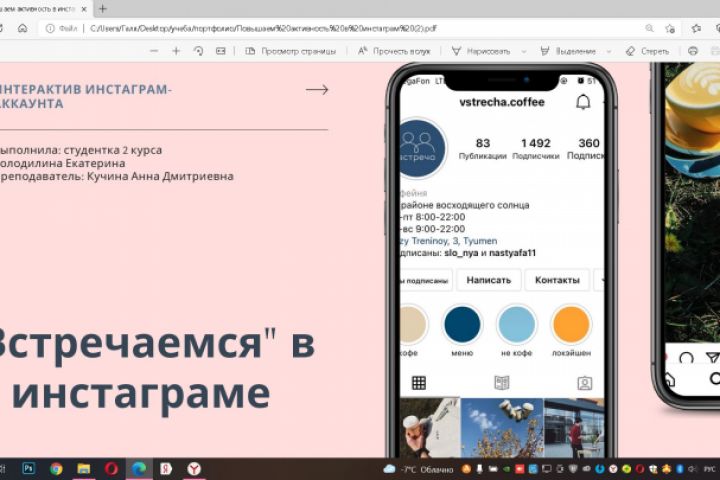
Task: Click the weather -7°C Облачно widget
Action: 418,469
